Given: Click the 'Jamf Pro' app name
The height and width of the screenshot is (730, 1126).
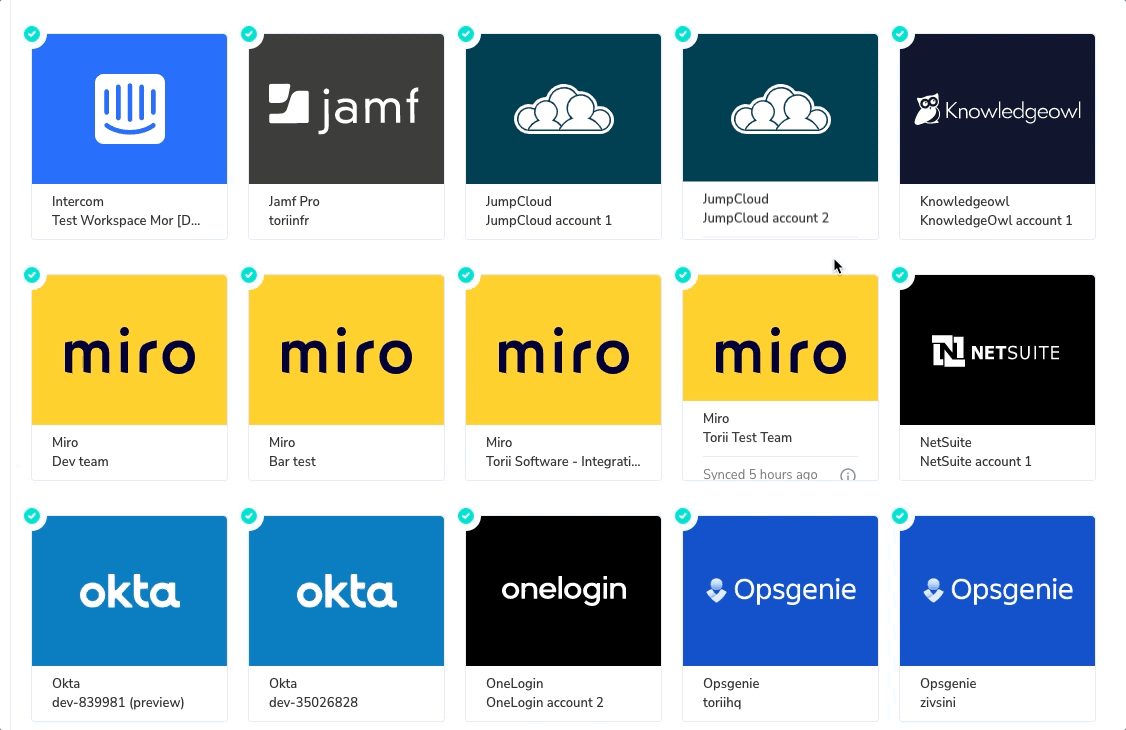Looking at the screenshot, I should pyautogui.click(x=294, y=202).
